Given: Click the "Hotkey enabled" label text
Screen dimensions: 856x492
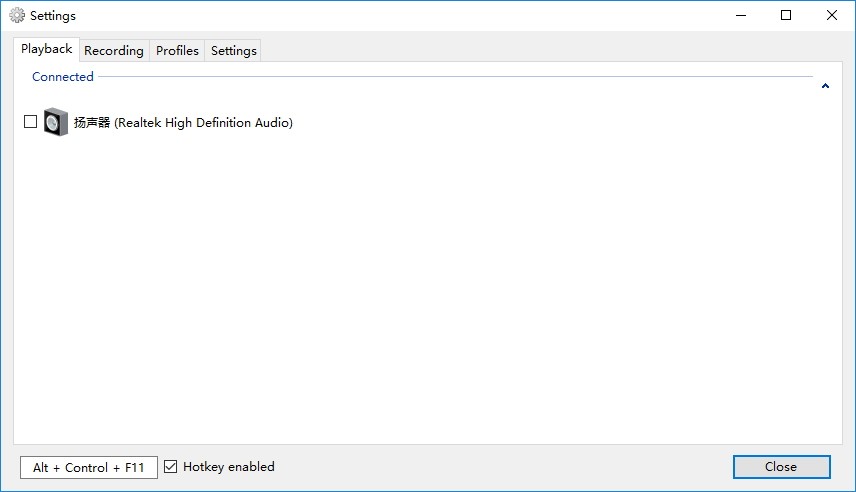Looking at the screenshot, I should [228, 467].
